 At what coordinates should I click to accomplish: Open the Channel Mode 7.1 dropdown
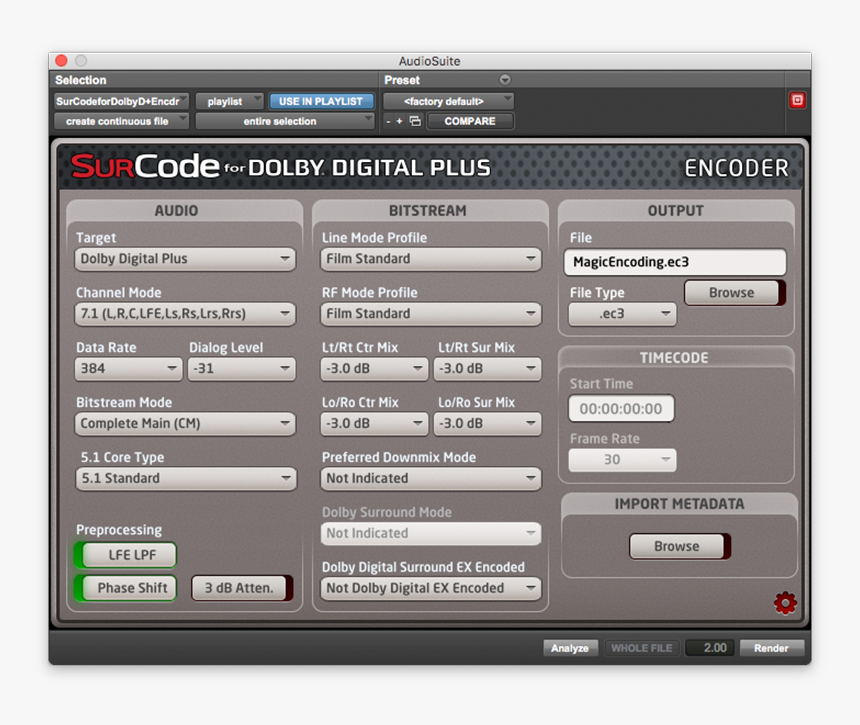point(185,314)
